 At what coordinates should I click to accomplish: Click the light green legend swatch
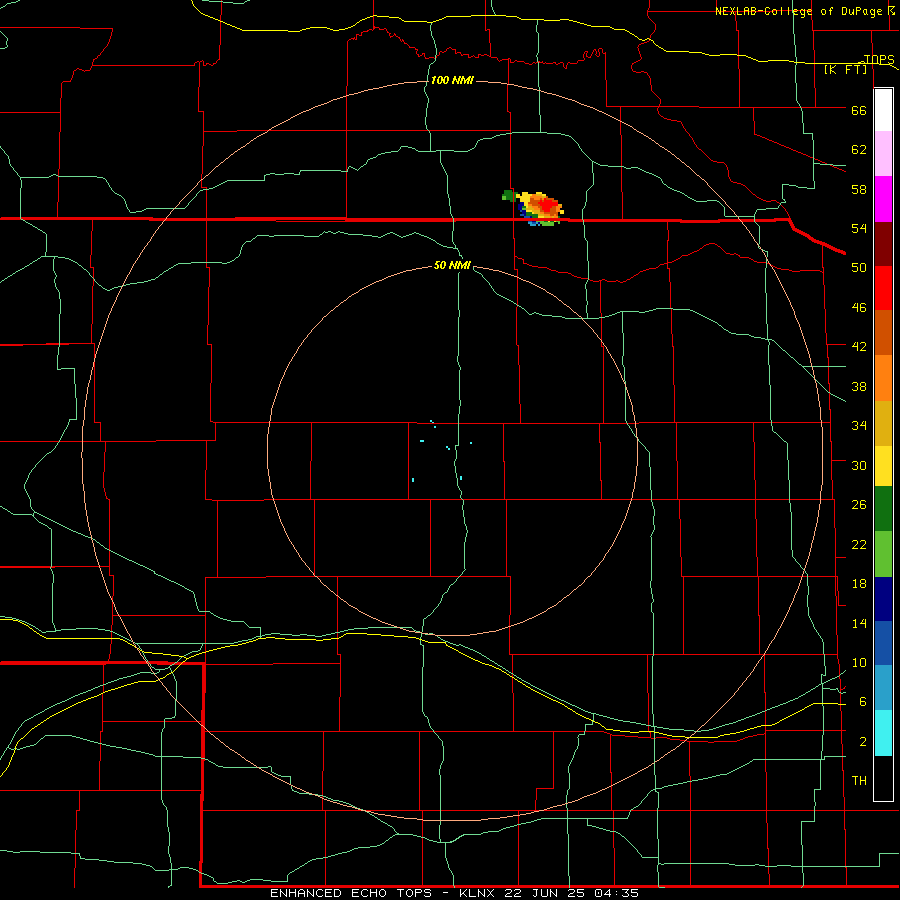[883, 554]
